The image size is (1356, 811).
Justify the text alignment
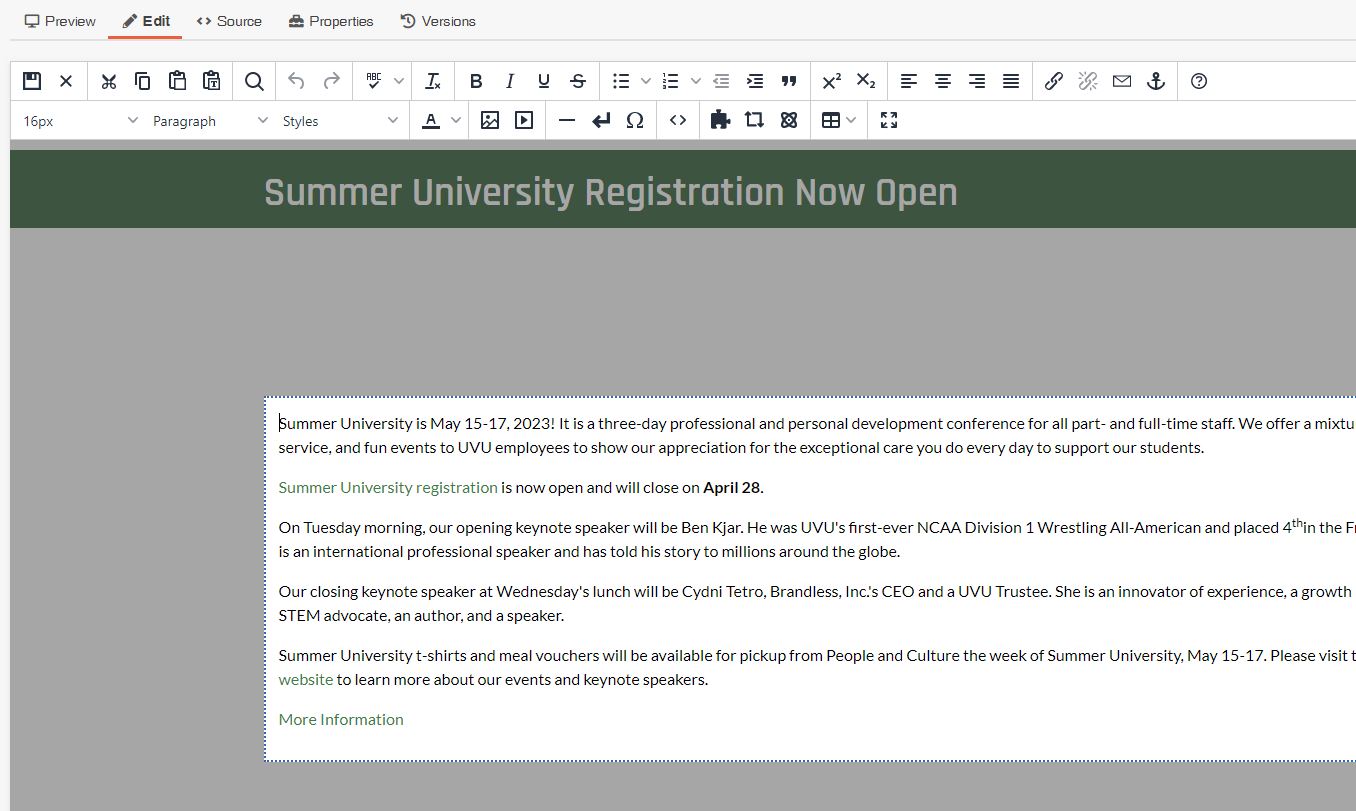pyautogui.click(x=1011, y=81)
